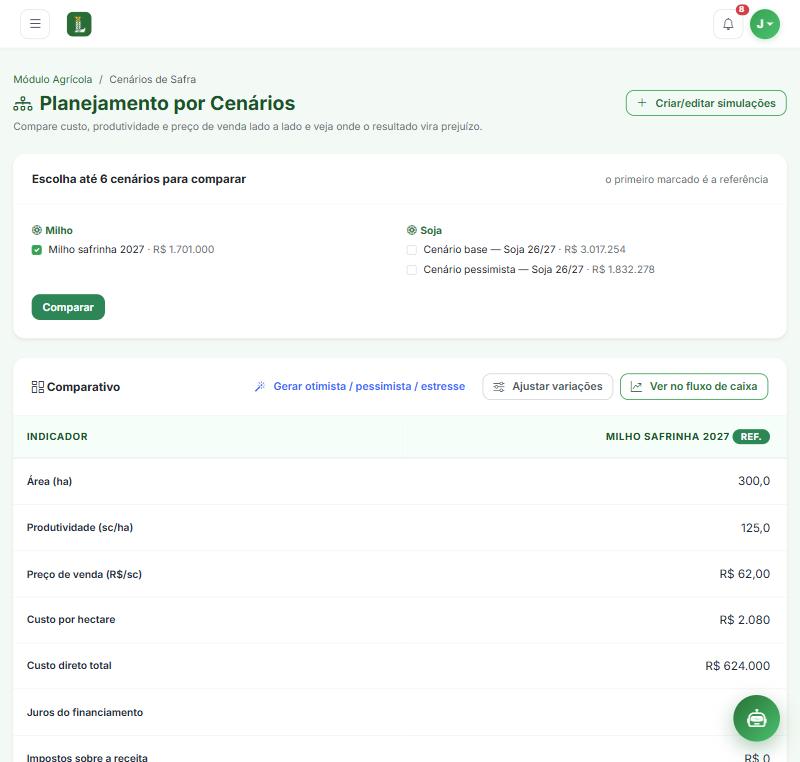Click Ver no fluxo de caixa
This screenshot has height=762, width=800.
tap(694, 387)
